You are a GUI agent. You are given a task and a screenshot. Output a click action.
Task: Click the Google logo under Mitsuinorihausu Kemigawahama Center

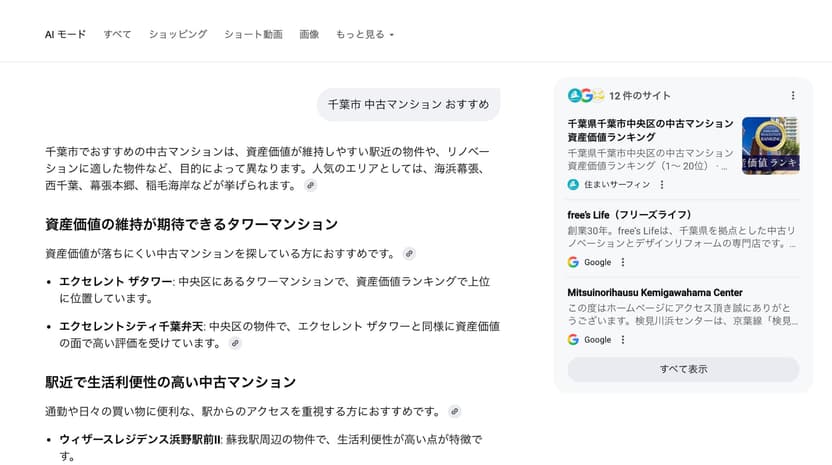point(573,340)
